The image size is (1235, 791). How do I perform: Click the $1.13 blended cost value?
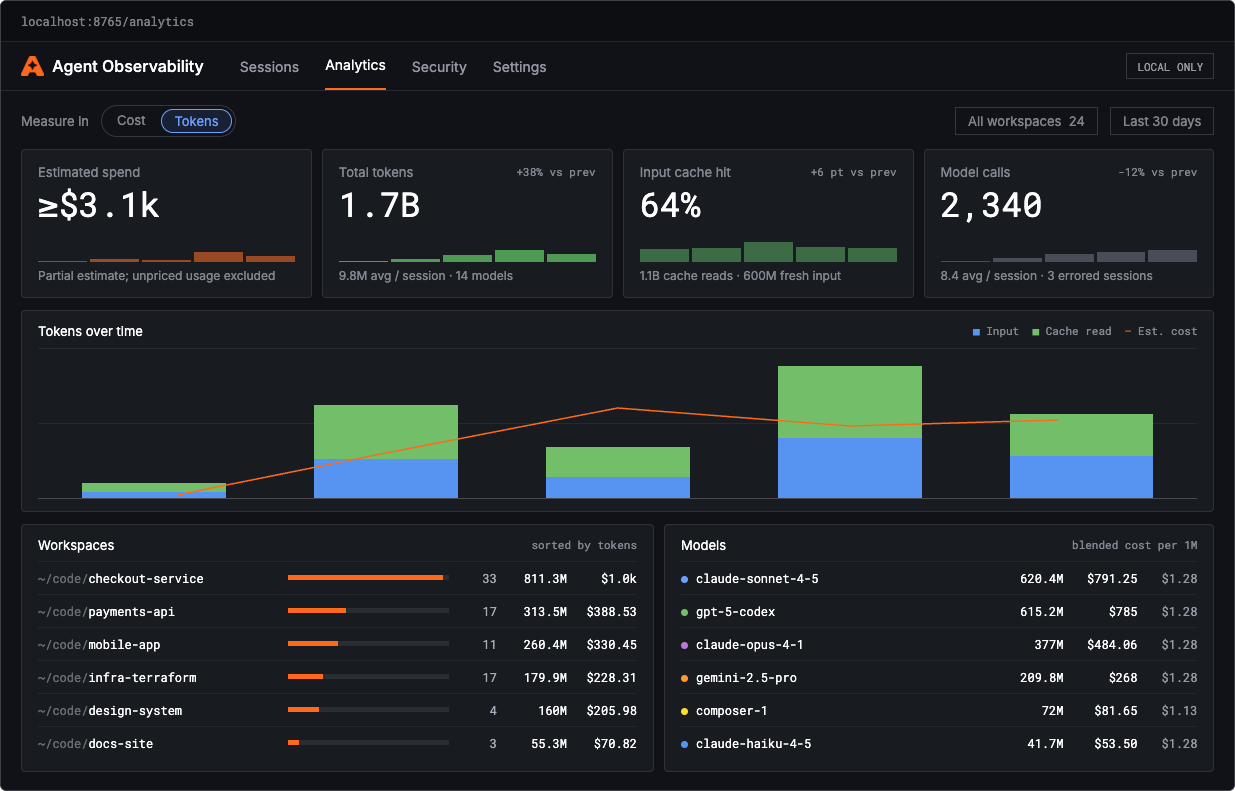[1179, 710]
